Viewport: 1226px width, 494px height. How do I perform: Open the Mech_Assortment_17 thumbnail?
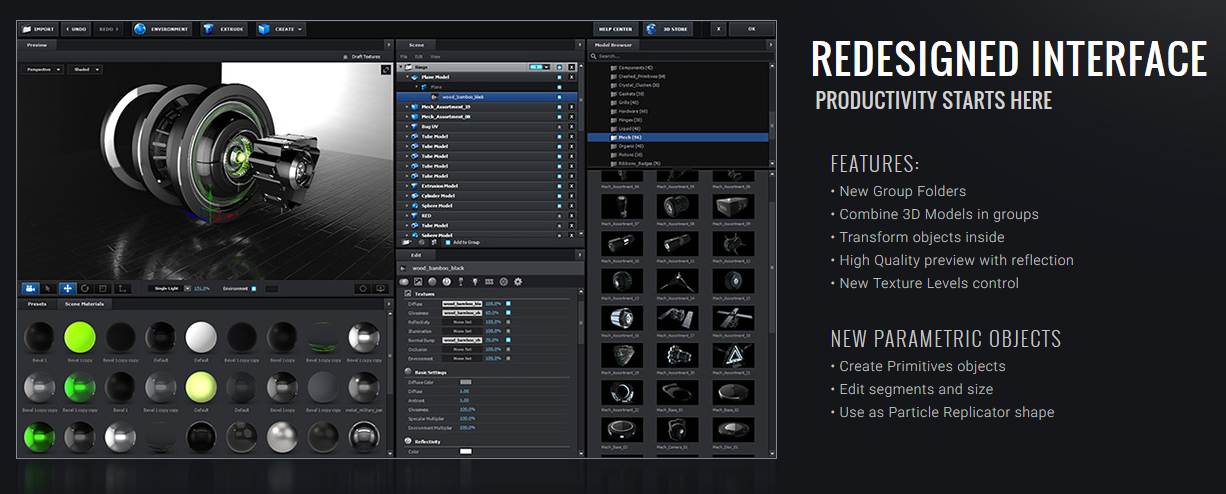[677, 317]
